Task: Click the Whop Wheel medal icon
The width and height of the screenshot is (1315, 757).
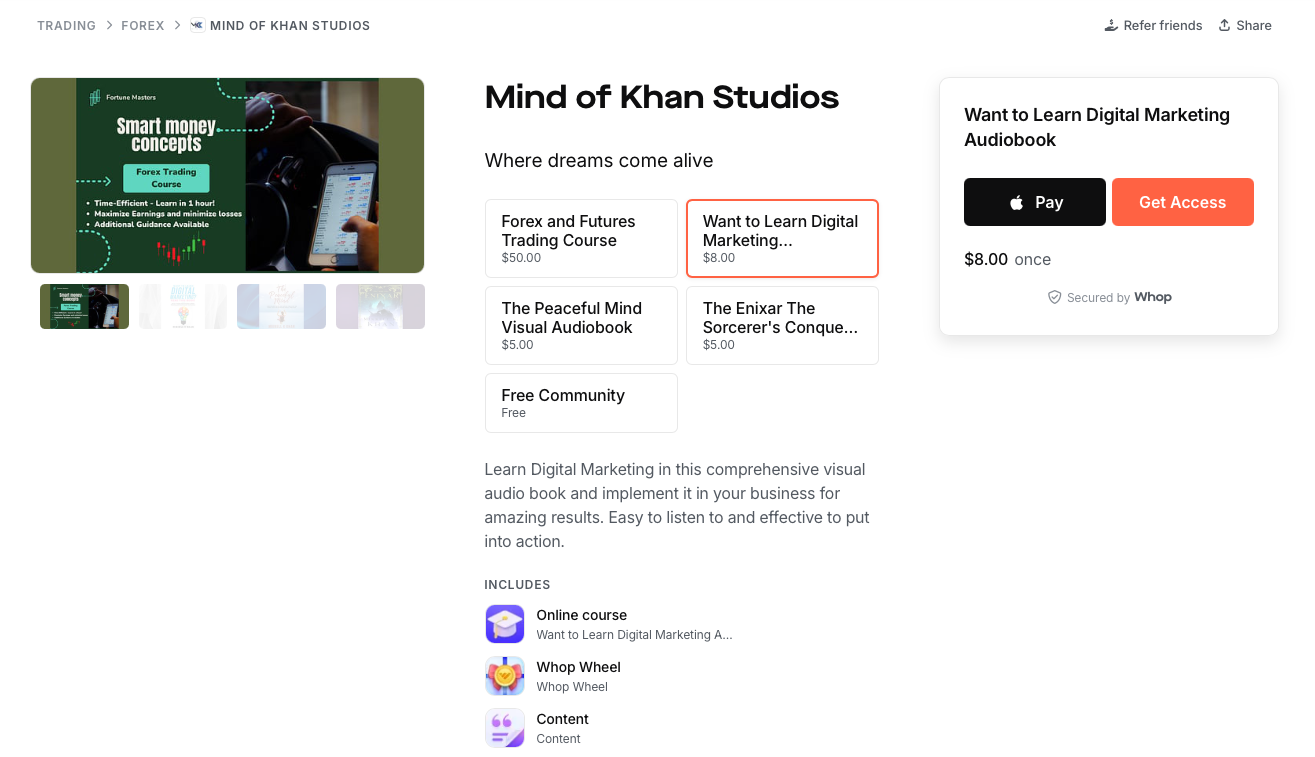Action: [x=505, y=676]
